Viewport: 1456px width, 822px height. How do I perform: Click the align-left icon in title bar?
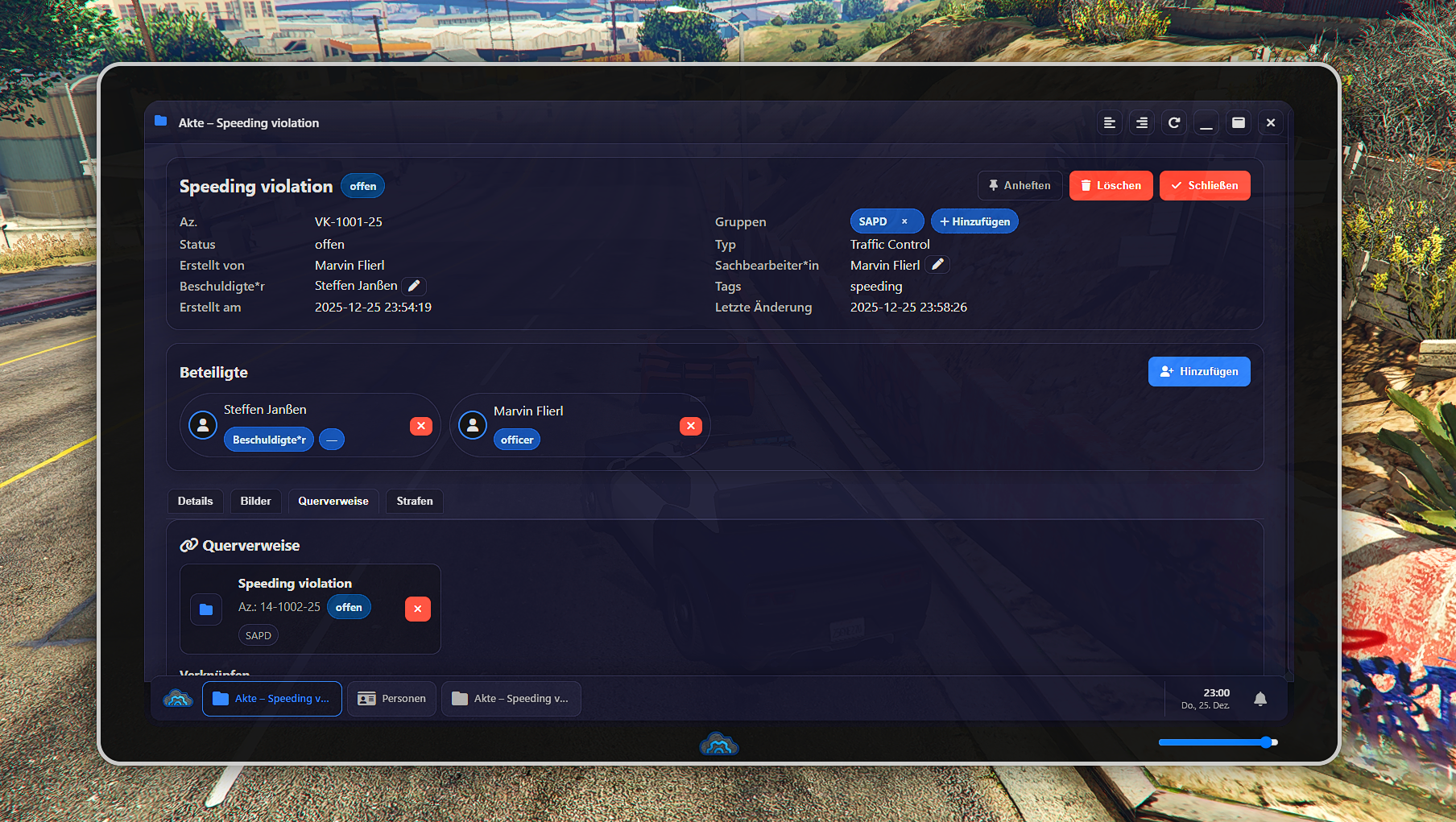pos(1109,122)
